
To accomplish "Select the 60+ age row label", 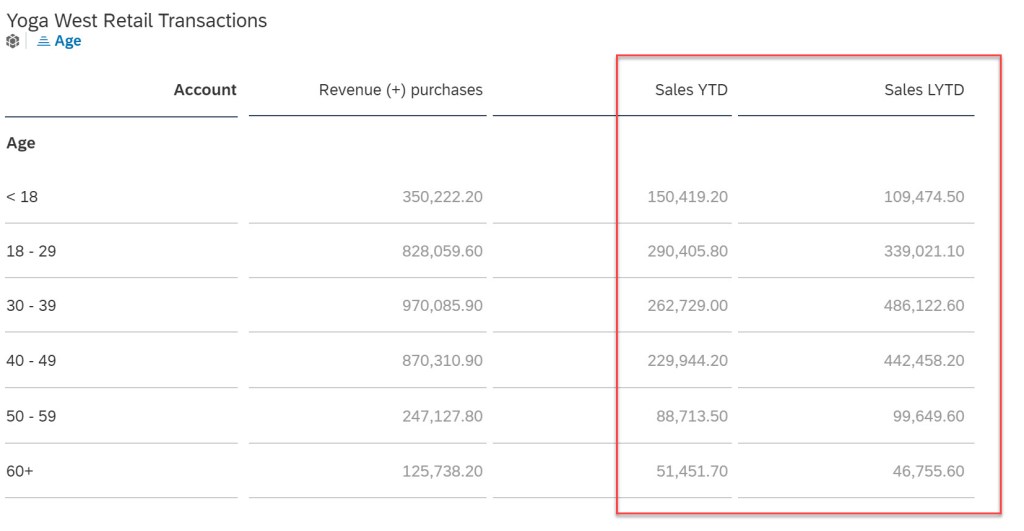I will pyautogui.click(x=20, y=470).
